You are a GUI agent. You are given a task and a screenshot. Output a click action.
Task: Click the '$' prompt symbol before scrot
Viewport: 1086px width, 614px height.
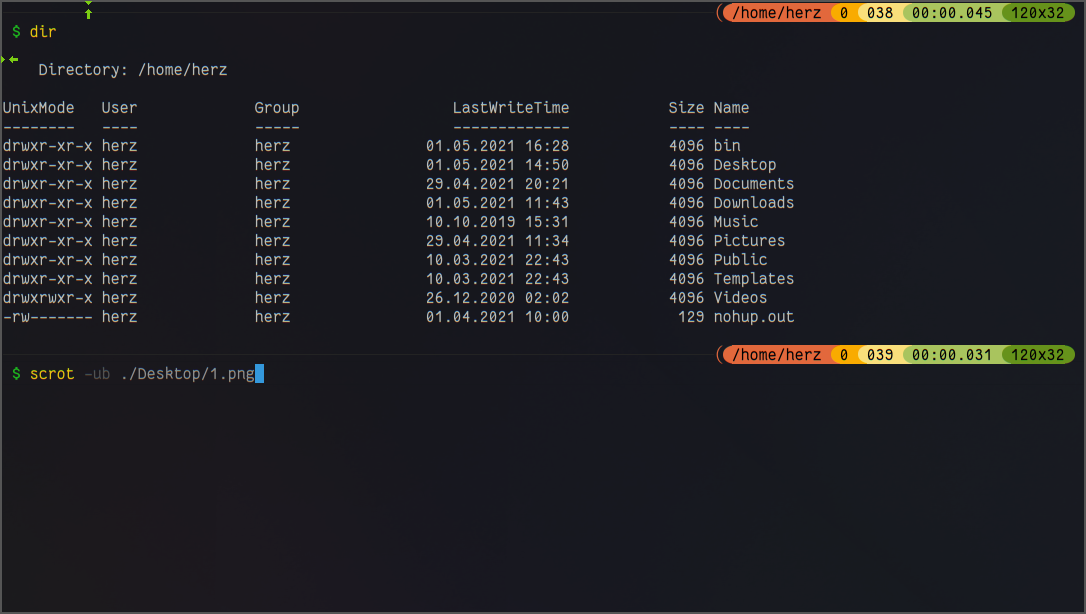(16, 374)
